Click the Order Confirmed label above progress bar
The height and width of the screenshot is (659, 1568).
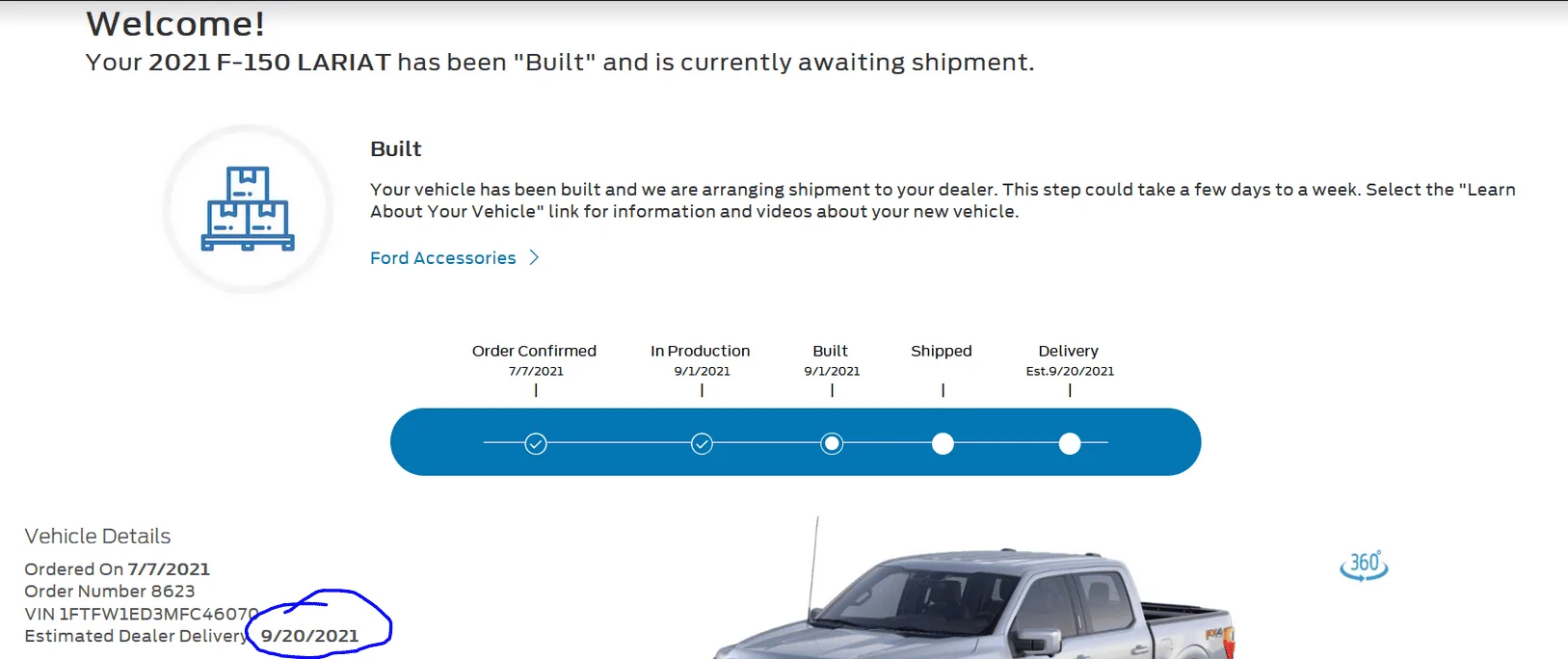[534, 351]
